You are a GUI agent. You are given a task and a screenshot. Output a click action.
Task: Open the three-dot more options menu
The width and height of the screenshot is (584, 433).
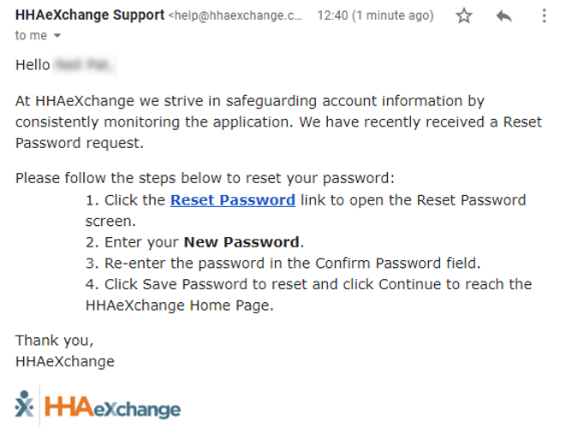point(544,16)
